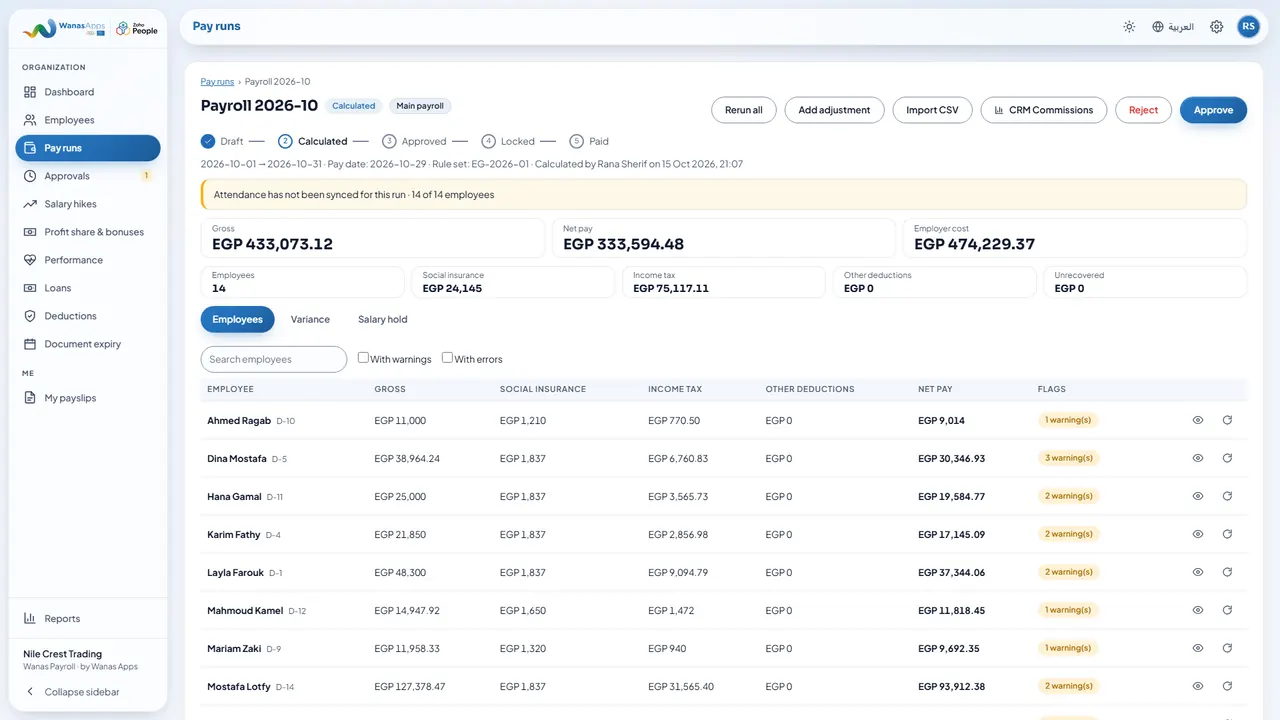This screenshot has height=720, width=1280.
Task: Recalculate Ahmed Ragab's row with refresh icon
Action: tap(1227, 420)
